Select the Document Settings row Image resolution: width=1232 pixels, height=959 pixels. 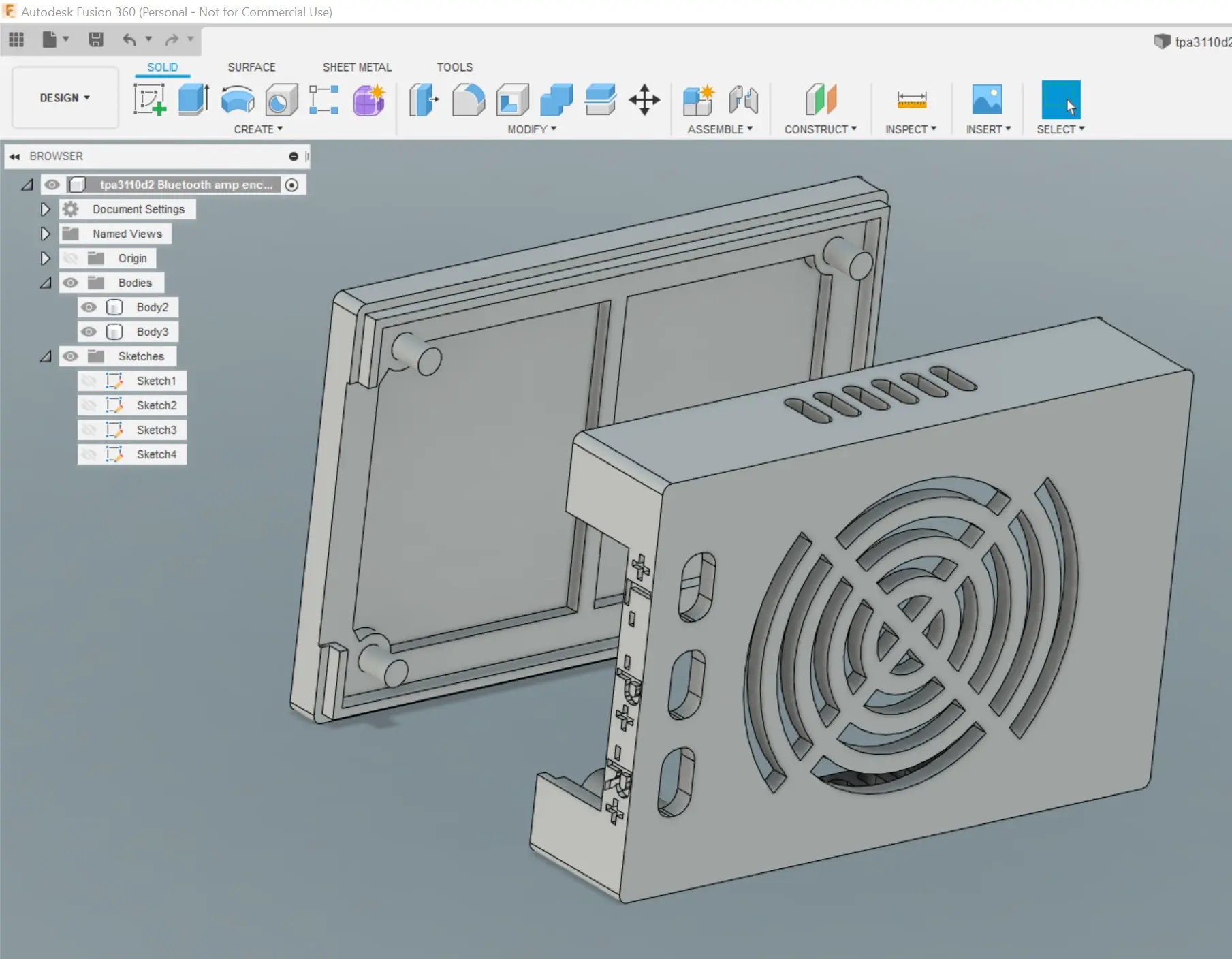pyautogui.click(x=127, y=209)
